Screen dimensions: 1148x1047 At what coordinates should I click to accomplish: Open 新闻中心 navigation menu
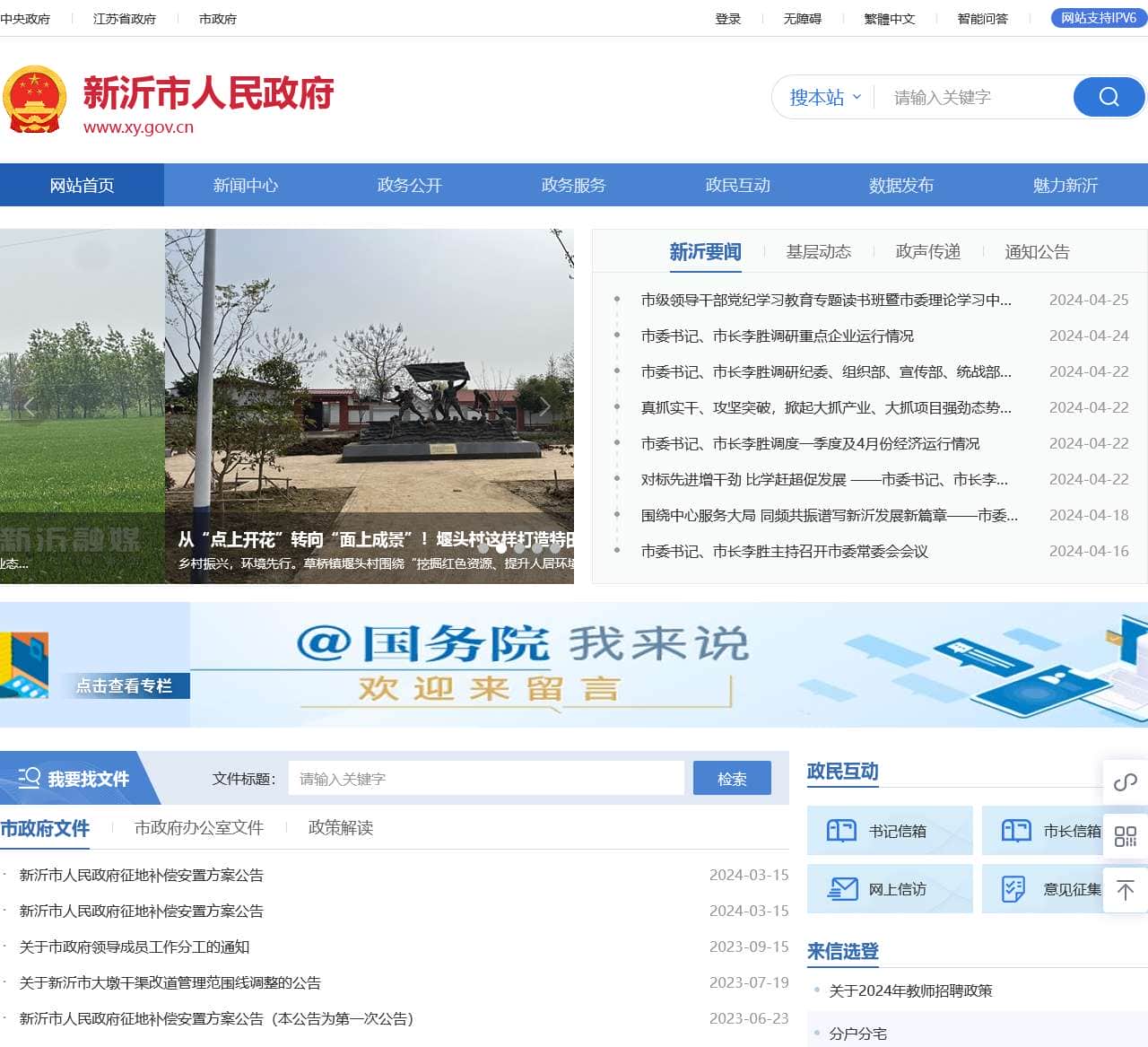246,185
